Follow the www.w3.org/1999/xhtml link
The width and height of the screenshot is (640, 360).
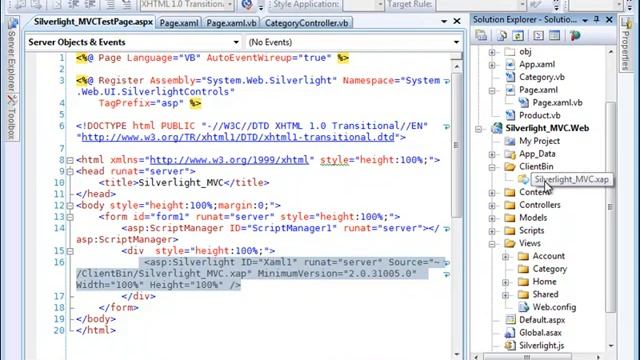(229, 160)
